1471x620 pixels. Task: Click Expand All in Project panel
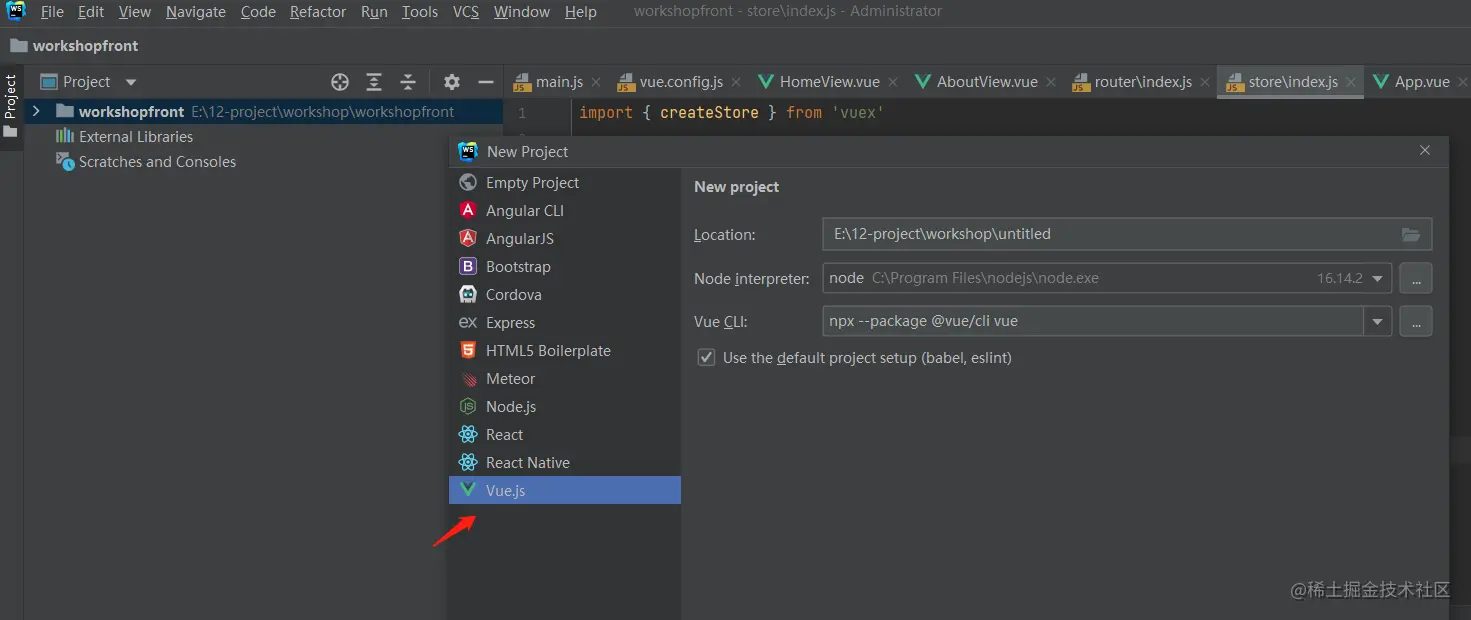click(x=374, y=82)
